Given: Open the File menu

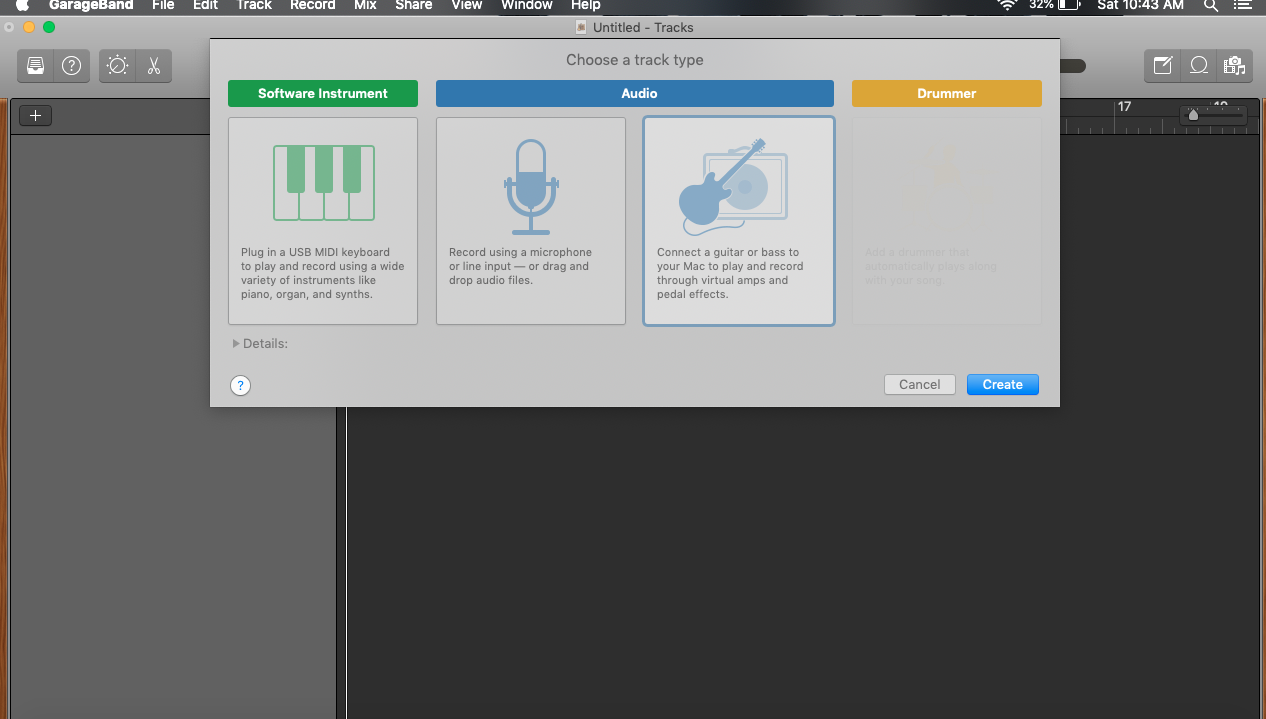Looking at the screenshot, I should coord(163,5).
